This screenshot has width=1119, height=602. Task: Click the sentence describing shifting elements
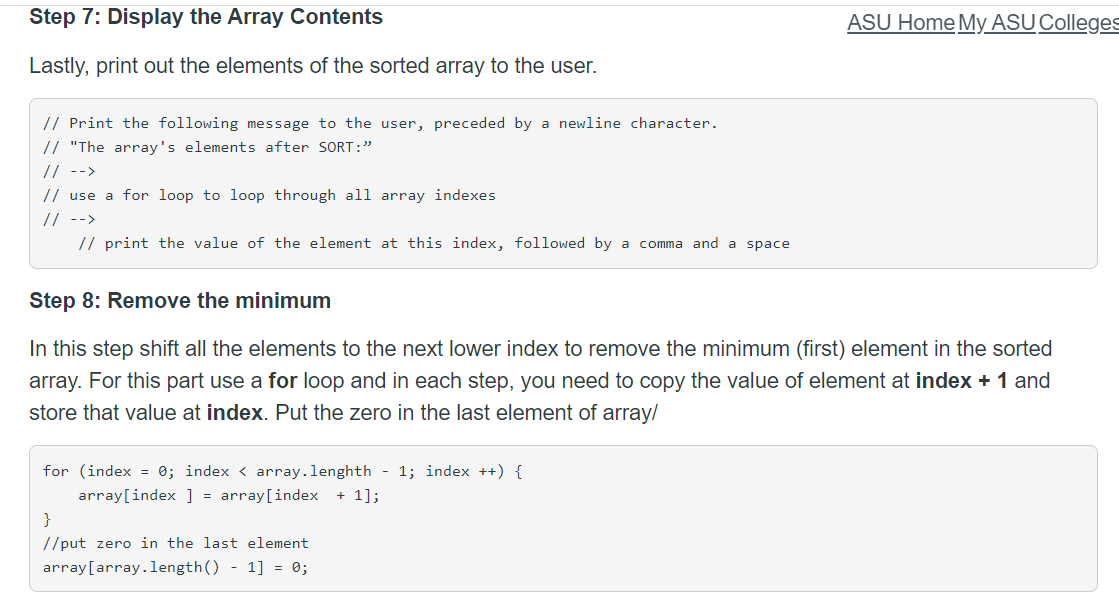(500, 348)
